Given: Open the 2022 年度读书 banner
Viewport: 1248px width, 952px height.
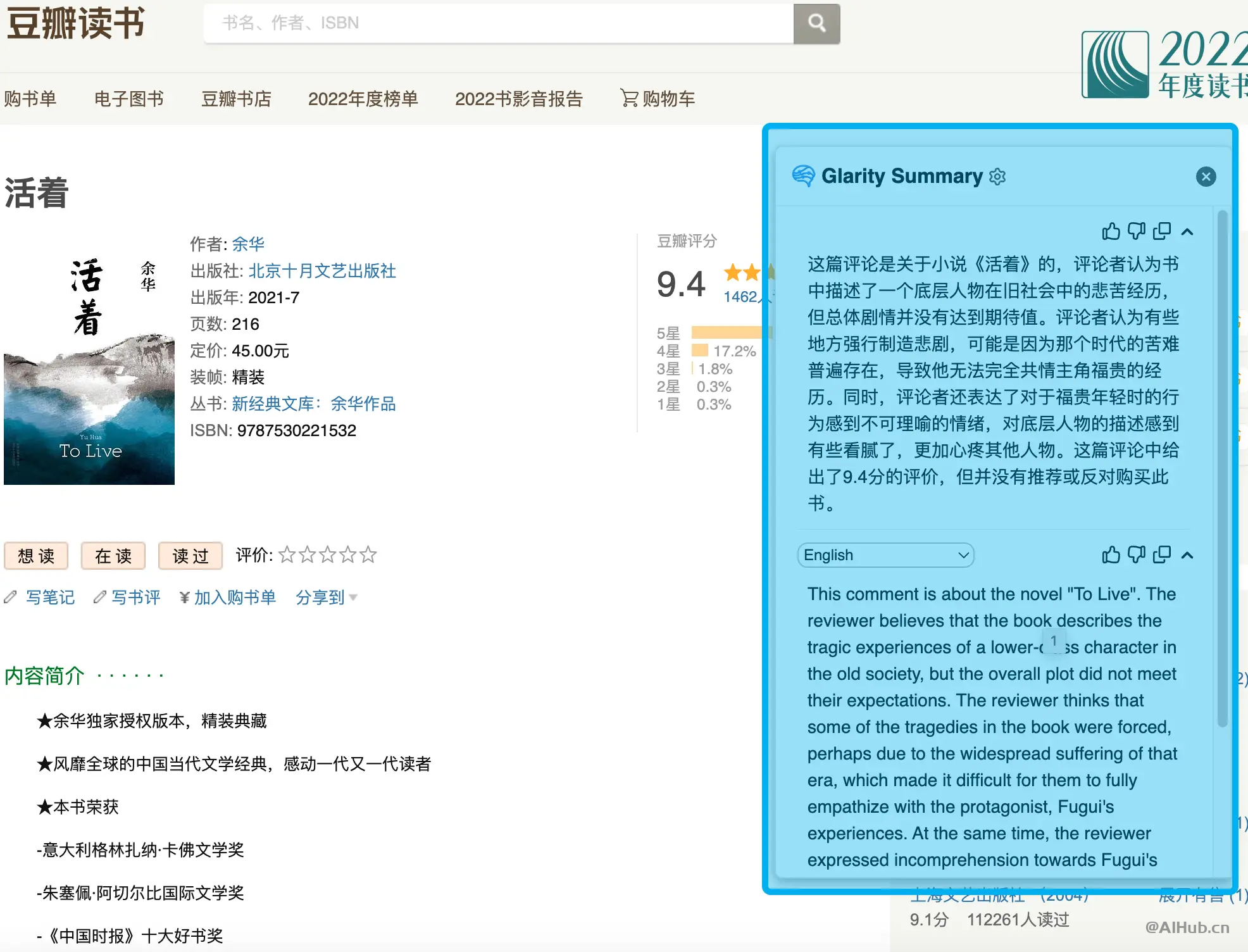Looking at the screenshot, I should [x=1164, y=65].
